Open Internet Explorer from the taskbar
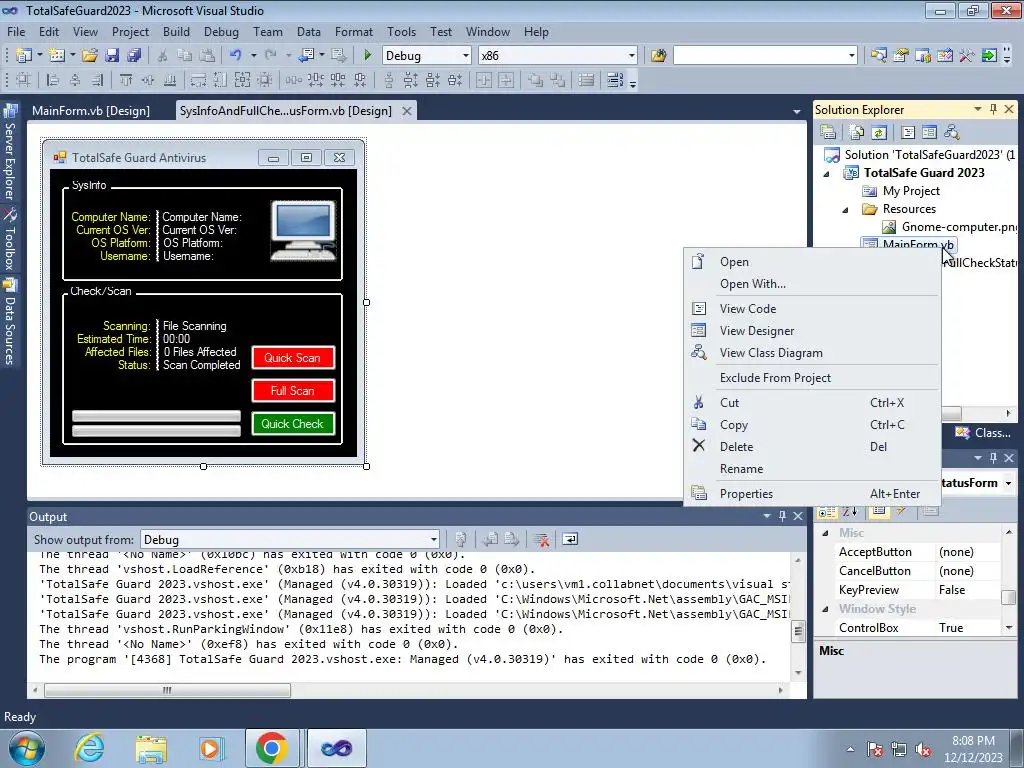 [x=89, y=748]
